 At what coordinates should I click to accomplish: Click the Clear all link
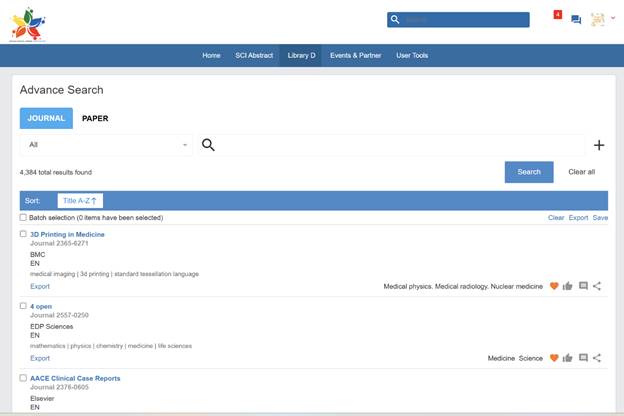[x=581, y=172]
